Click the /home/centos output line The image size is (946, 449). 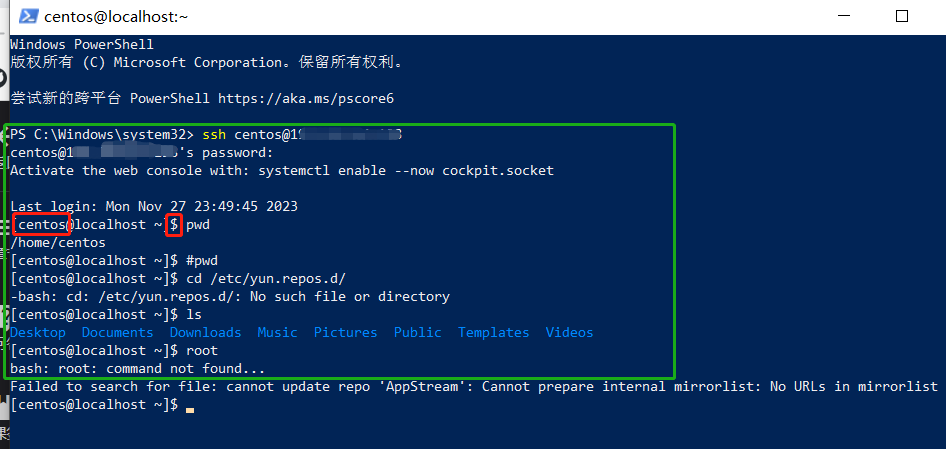click(x=58, y=243)
